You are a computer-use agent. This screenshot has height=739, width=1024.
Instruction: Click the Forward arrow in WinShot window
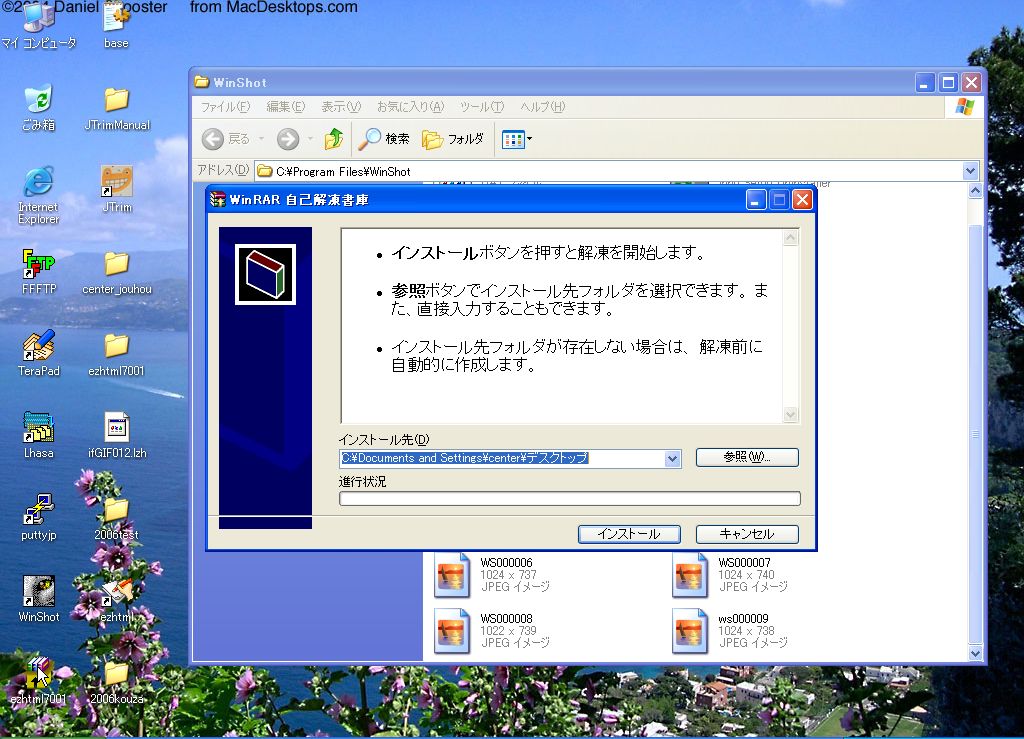288,138
